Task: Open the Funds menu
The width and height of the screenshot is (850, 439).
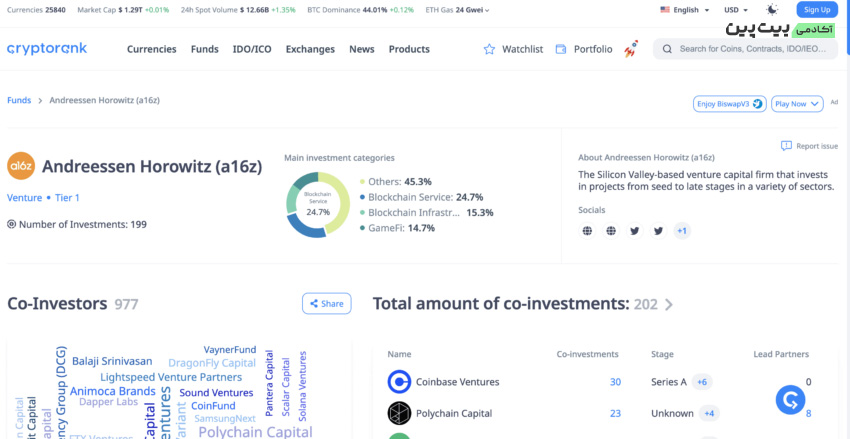Action: click(204, 49)
